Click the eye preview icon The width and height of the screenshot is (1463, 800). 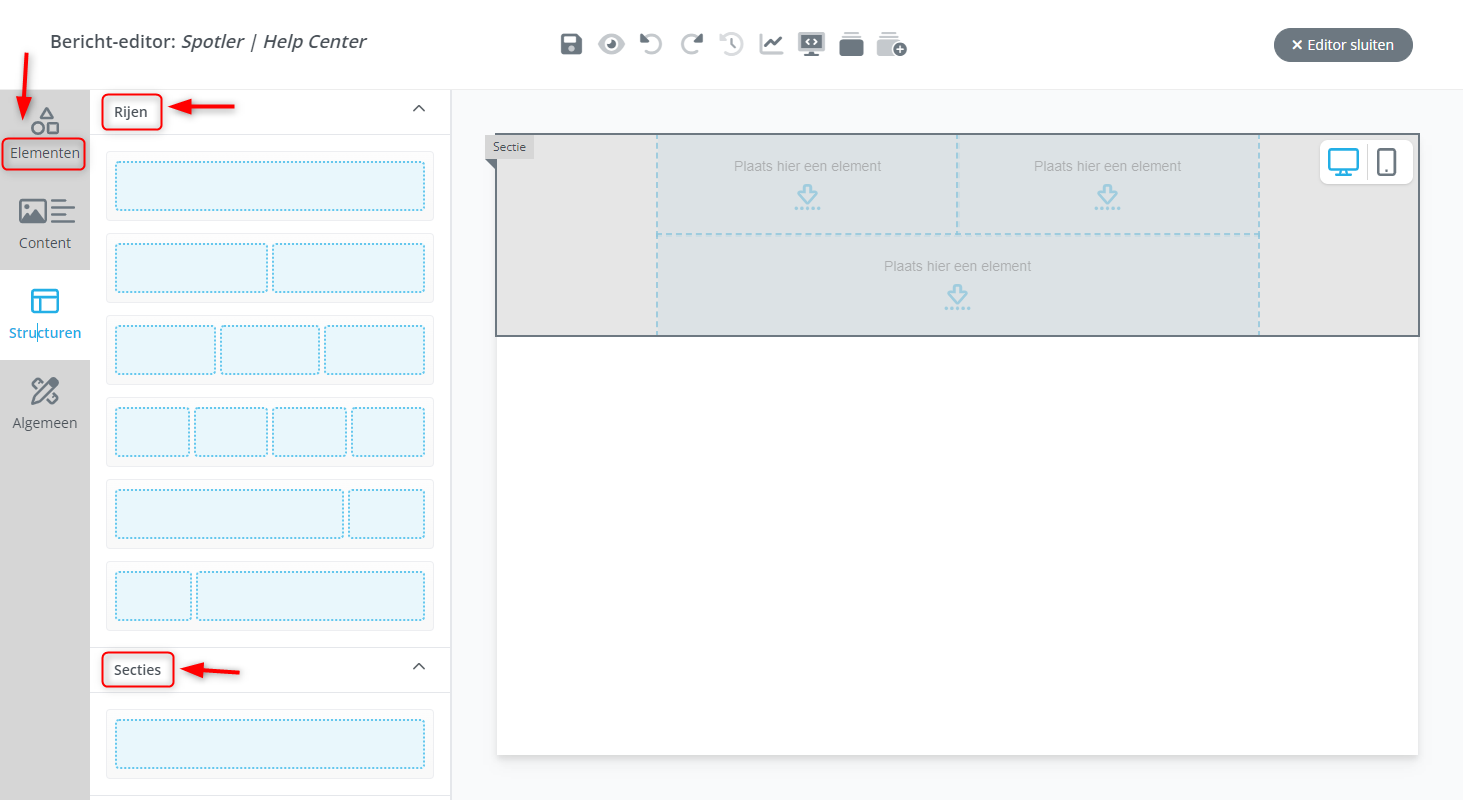tap(611, 44)
